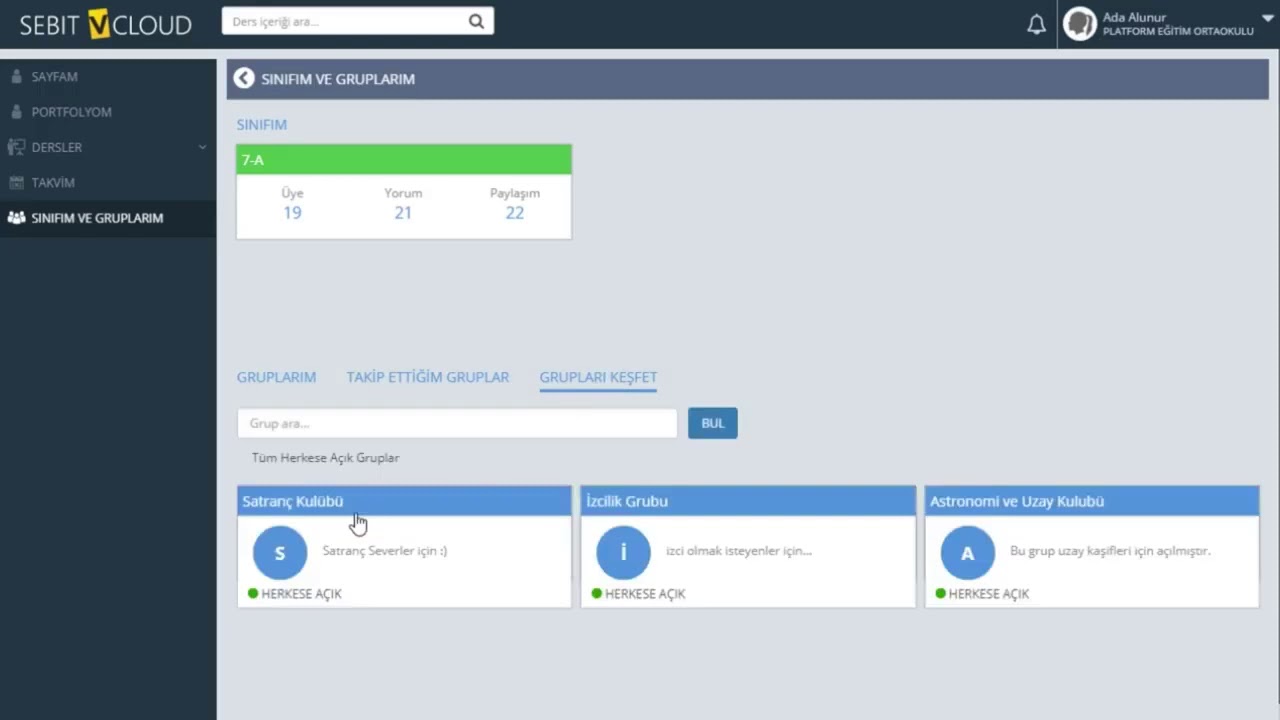1280x720 pixels.
Task: Click the Astronomi ve Uzay Kulübü A avatar
Action: coord(967,552)
